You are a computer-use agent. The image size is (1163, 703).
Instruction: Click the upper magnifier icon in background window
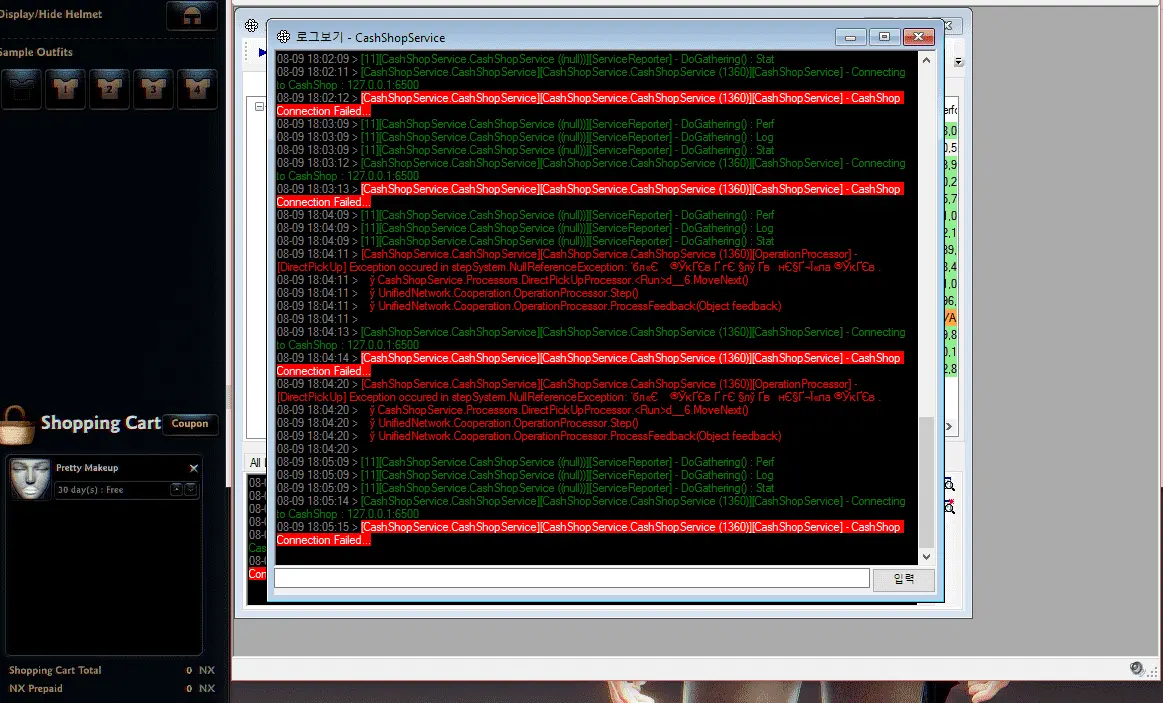(x=949, y=486)
